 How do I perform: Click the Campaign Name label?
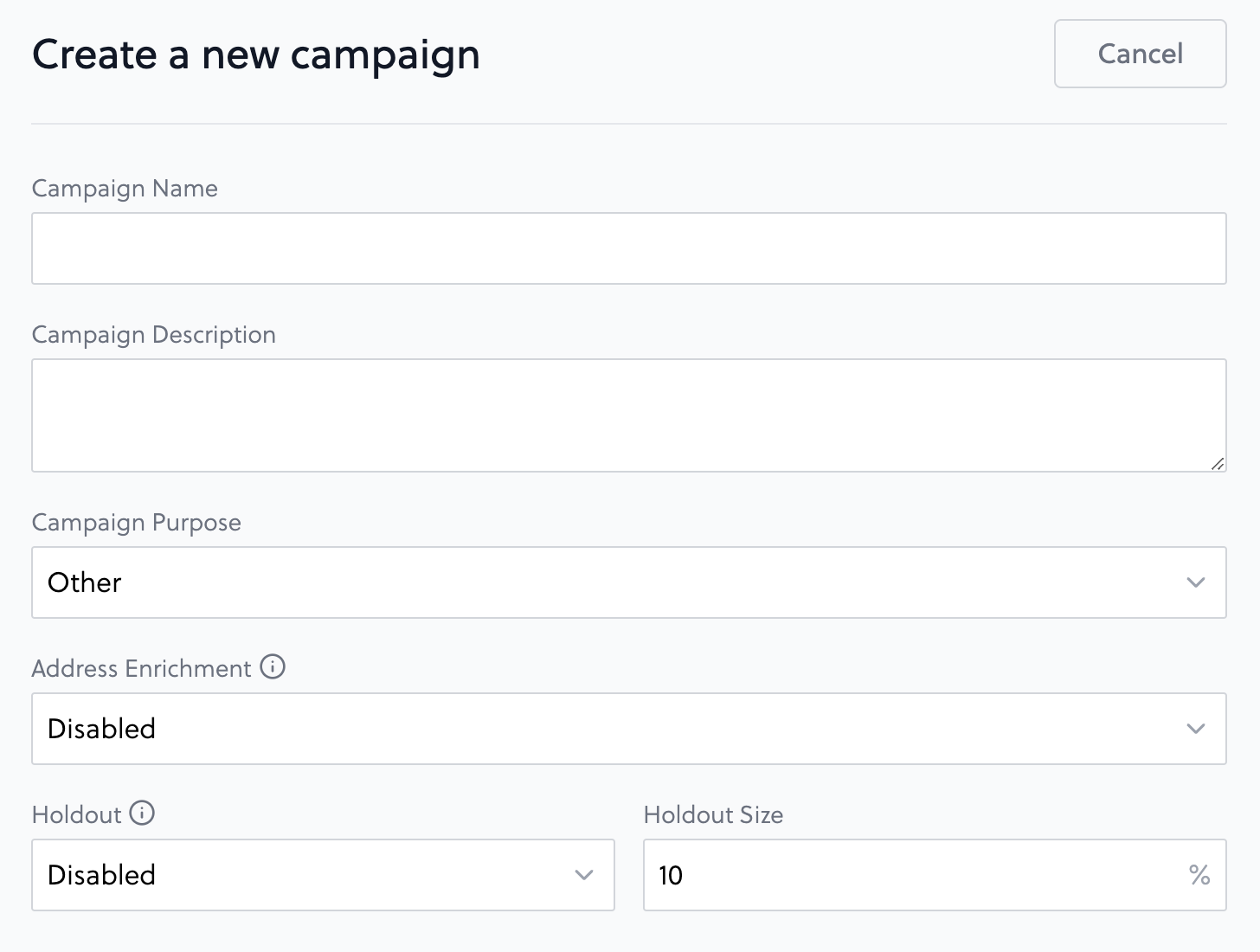pyautogui.click(x=125, y=189)
